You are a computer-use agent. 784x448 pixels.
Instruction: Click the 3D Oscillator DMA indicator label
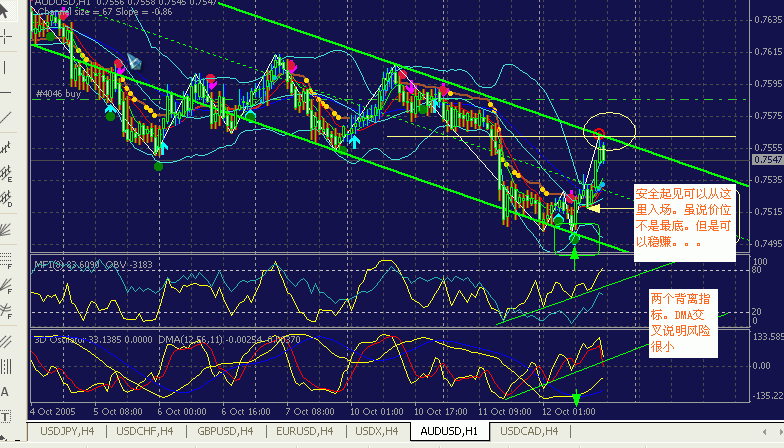[167, 340]
